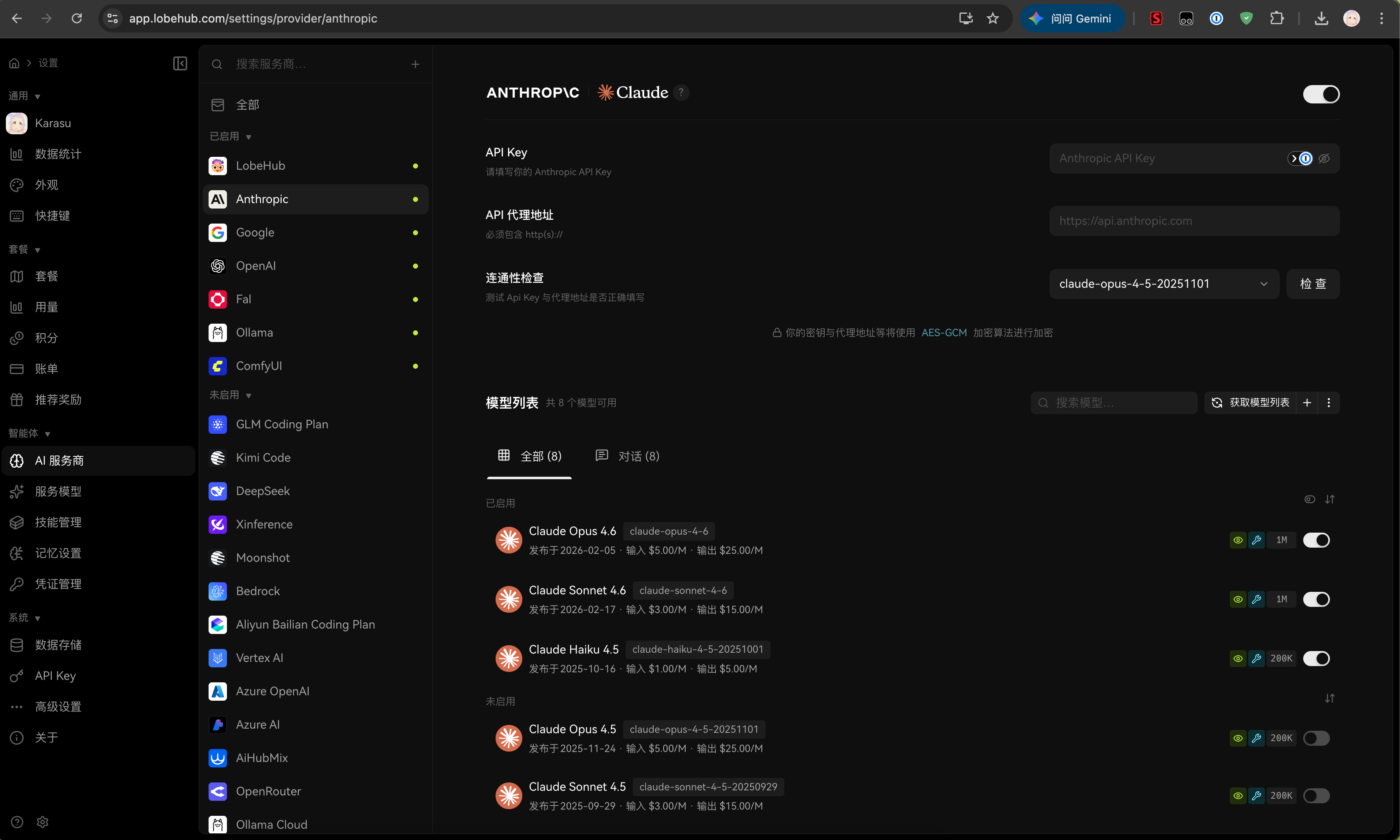Sort enabled models with sort icon

[x=1330, y=499]
